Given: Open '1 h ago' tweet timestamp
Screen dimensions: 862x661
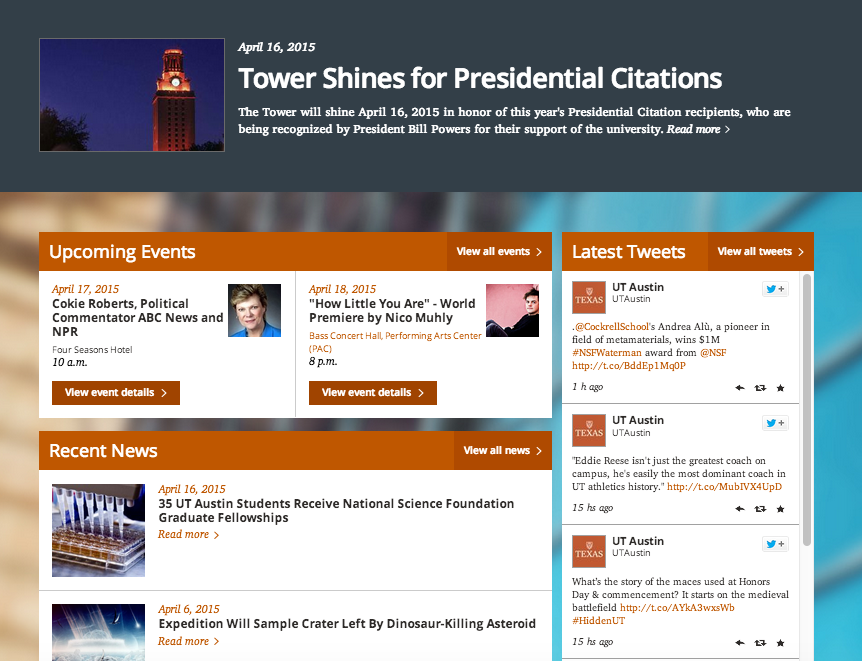Looking at the screenshot, I should click(x=588, y=387).
